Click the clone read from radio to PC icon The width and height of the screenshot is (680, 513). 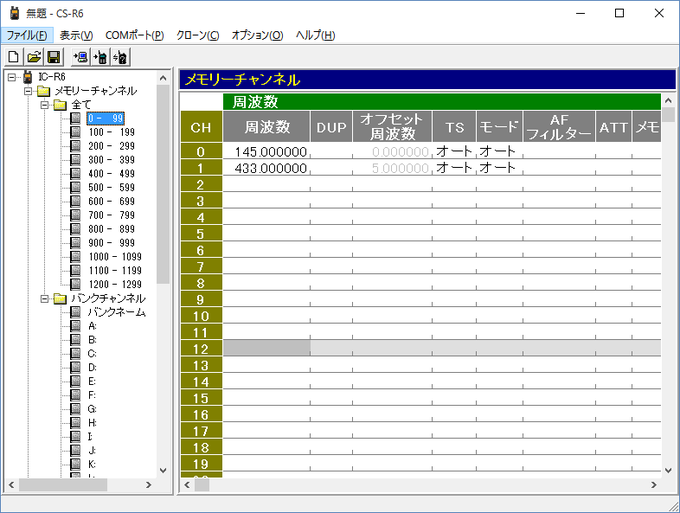tap(81, 57)
